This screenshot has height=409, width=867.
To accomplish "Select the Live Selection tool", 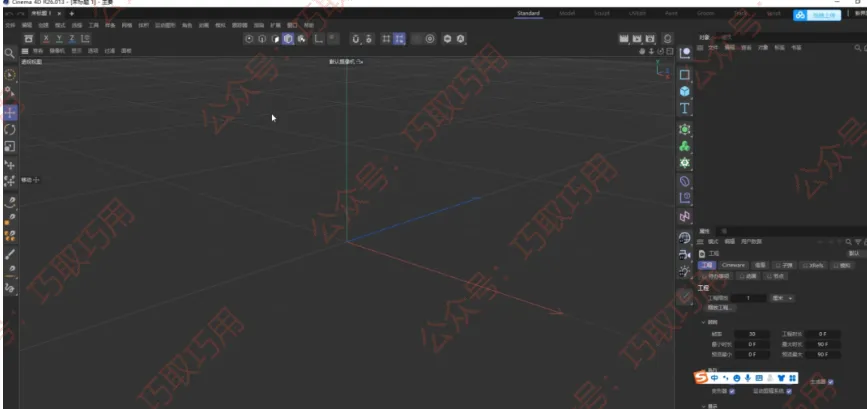I will (x=10, y=75).
